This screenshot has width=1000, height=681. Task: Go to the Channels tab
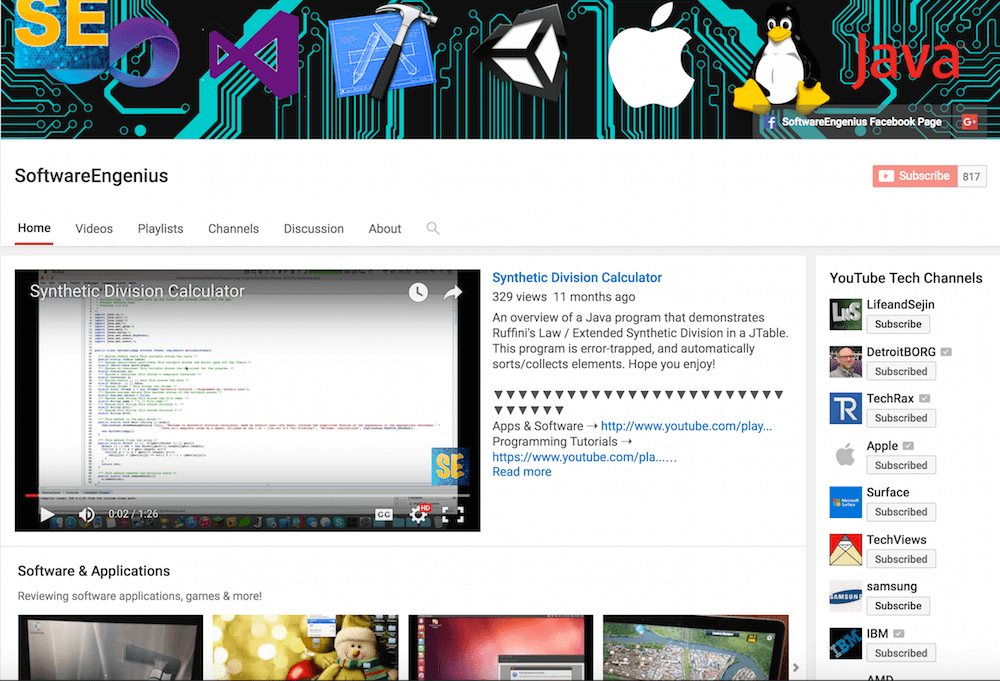233,229
